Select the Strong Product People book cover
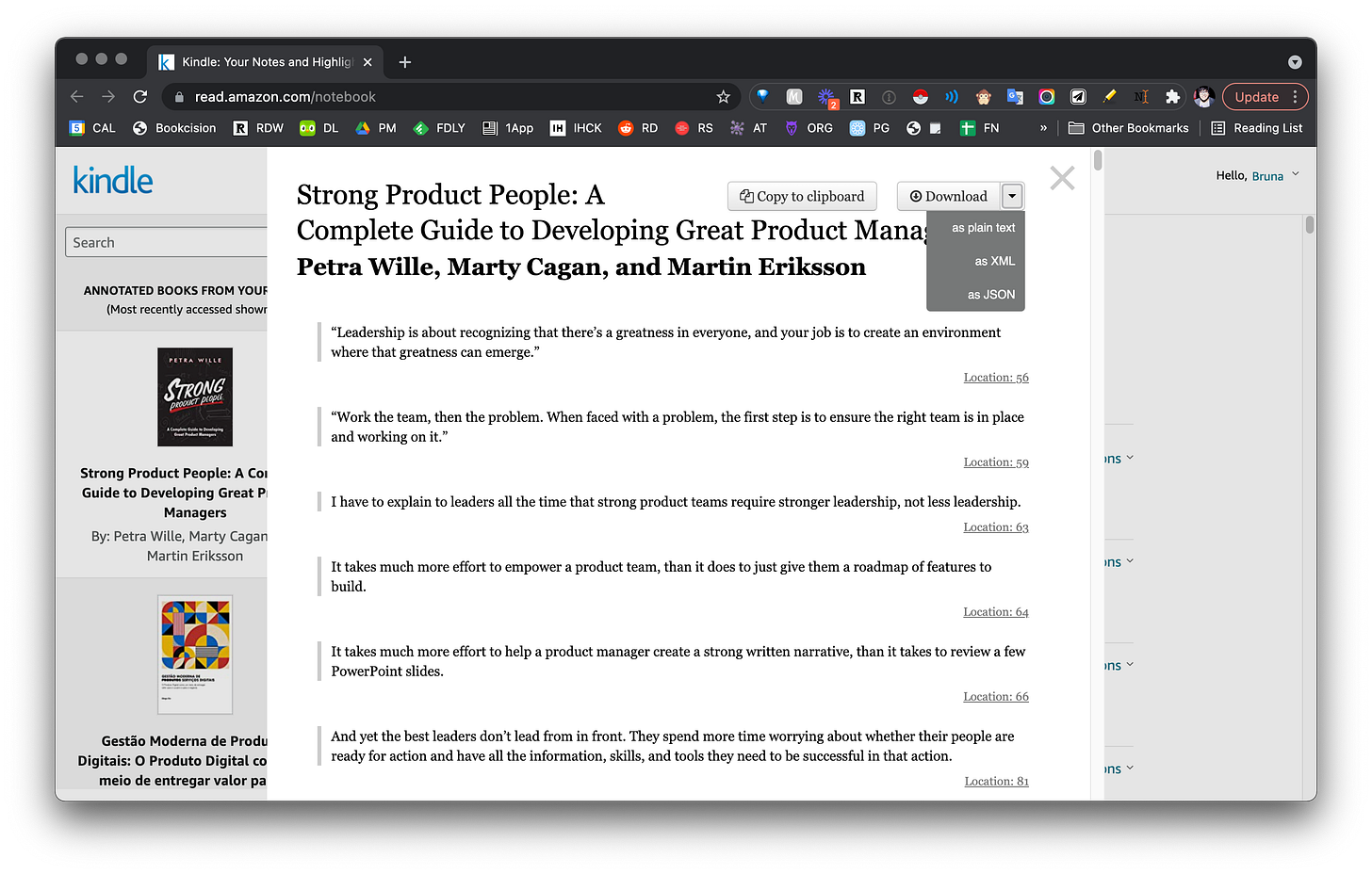The height and width of the screenshot is (874, 1372). (195, 397)
